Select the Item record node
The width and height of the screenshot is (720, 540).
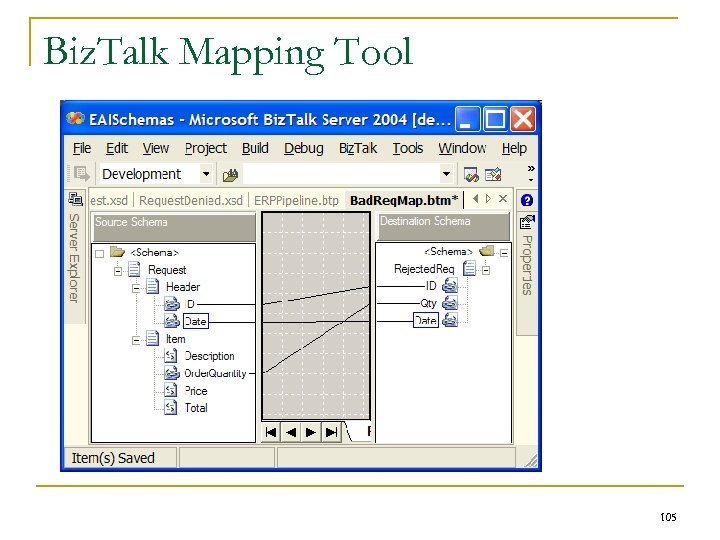tap(175, 339)
